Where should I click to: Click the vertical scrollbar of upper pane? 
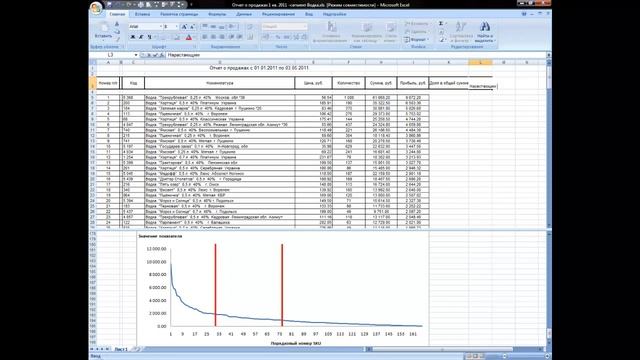pyautogui.click(x=549, y=143)
